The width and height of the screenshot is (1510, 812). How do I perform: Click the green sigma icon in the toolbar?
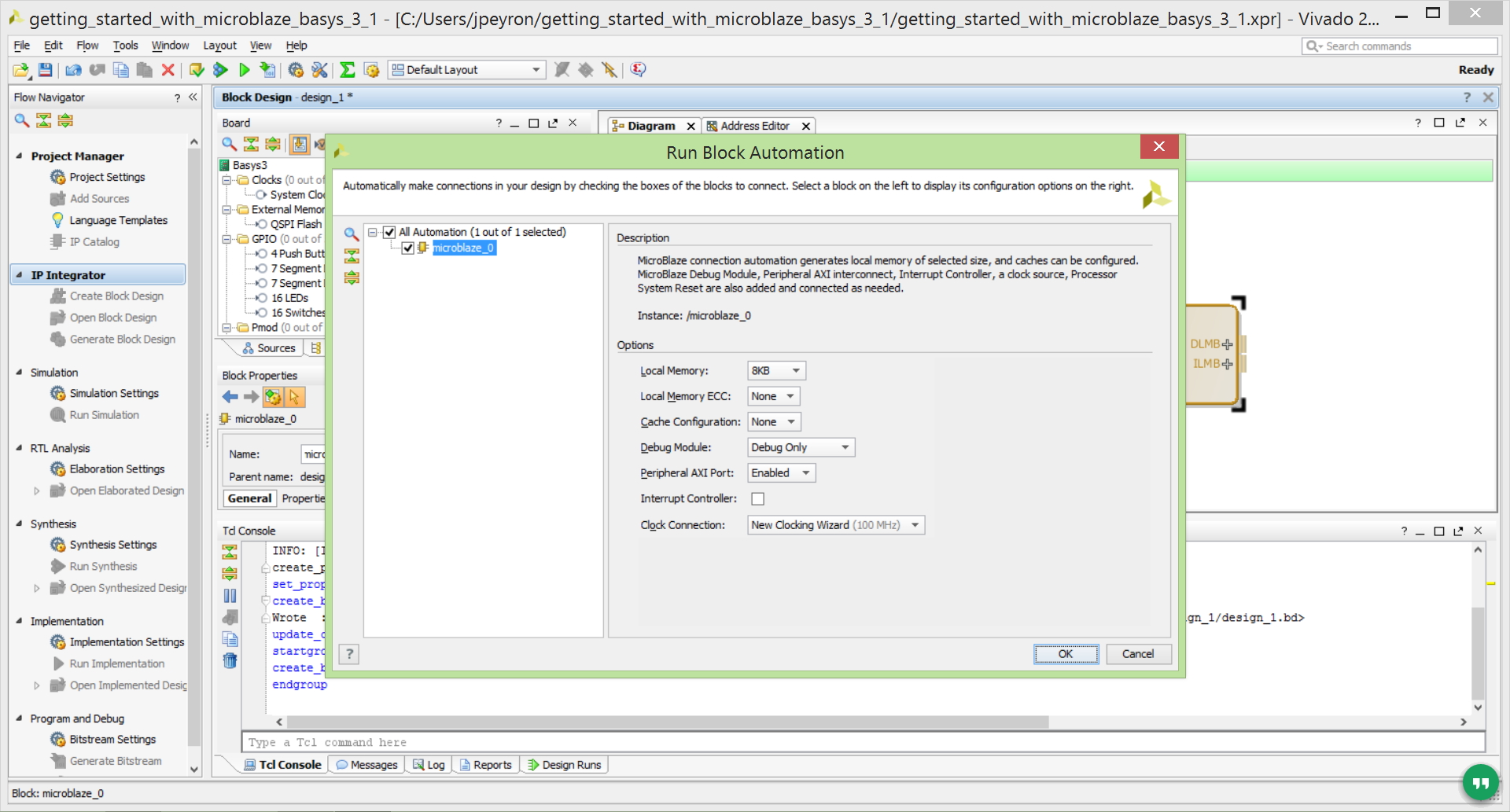[x=348, y=70]
